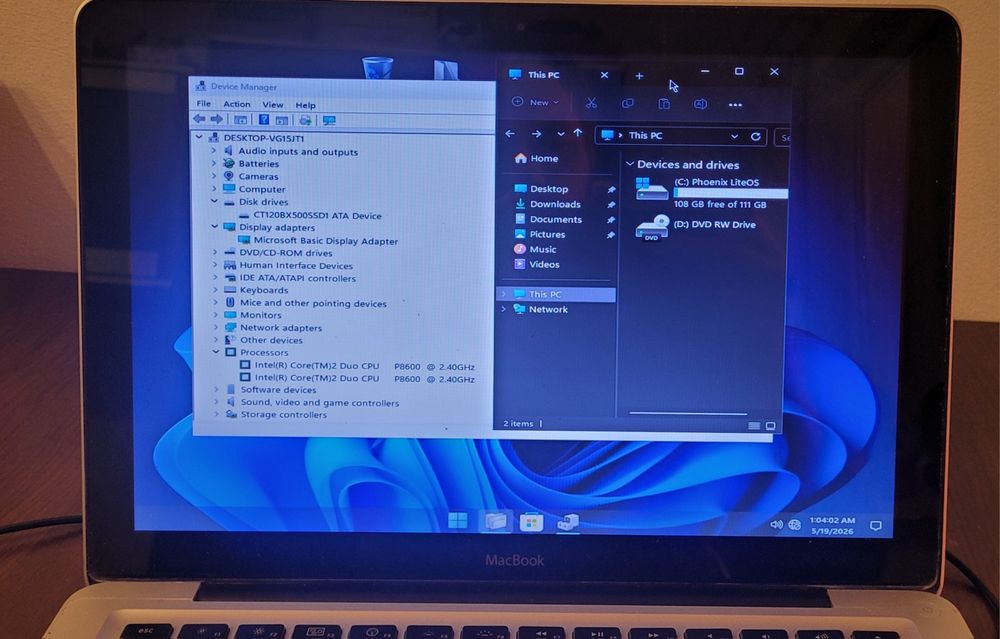Go forward in File Explorer
Screen dimensions: 1000x639
[x=536, y=134]
